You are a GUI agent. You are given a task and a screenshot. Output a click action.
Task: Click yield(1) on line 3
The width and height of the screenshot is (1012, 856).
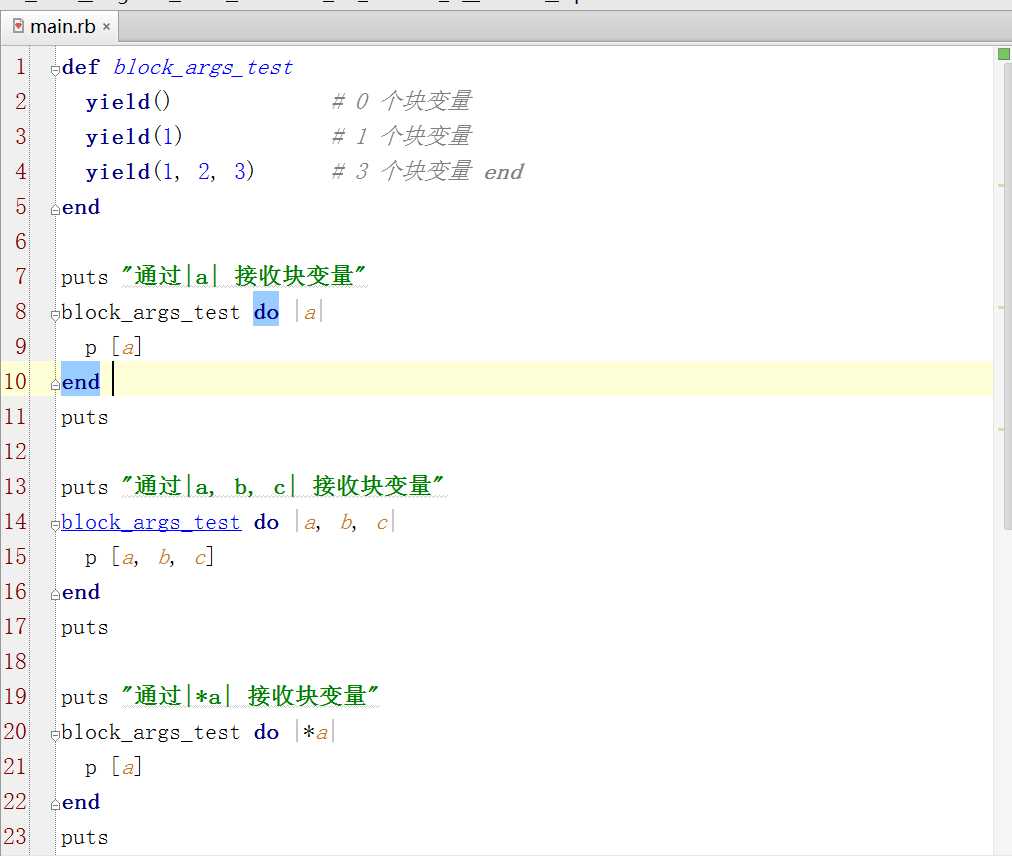[x=134, y=137]
